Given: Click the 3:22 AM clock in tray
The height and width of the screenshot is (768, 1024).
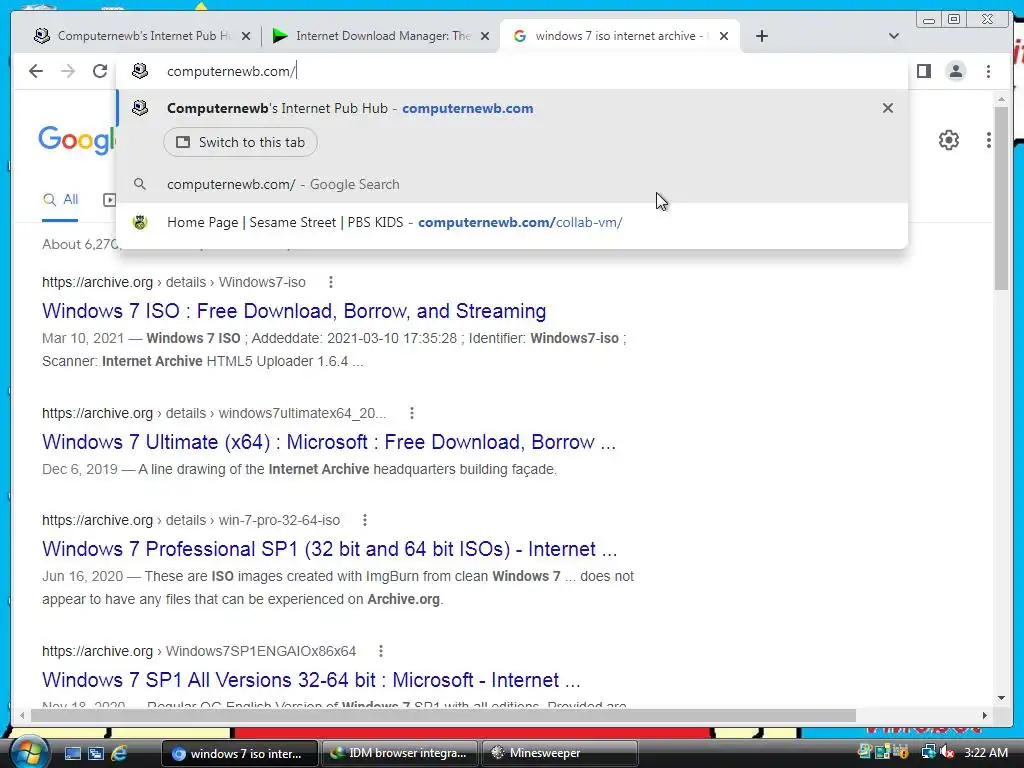Looking at the screenshot, I should tap(985, 753).
